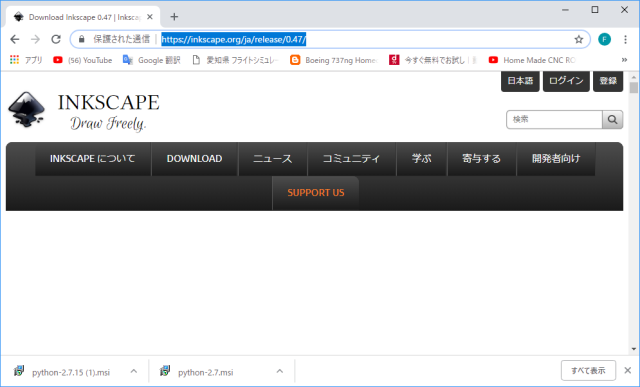Click the padlock secure-connection icon

coord(82,39)
